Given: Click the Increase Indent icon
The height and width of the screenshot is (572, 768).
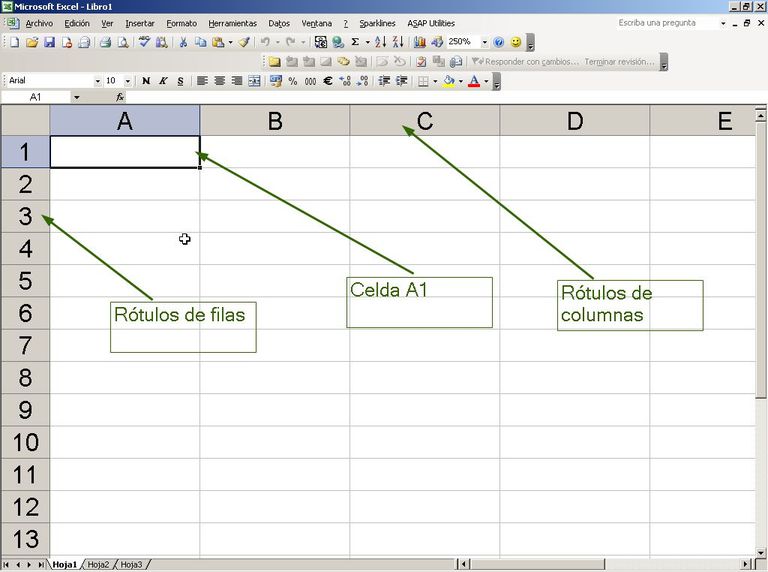Looking at the screenshot, I should pyautogui.click(x=402, y=81).
